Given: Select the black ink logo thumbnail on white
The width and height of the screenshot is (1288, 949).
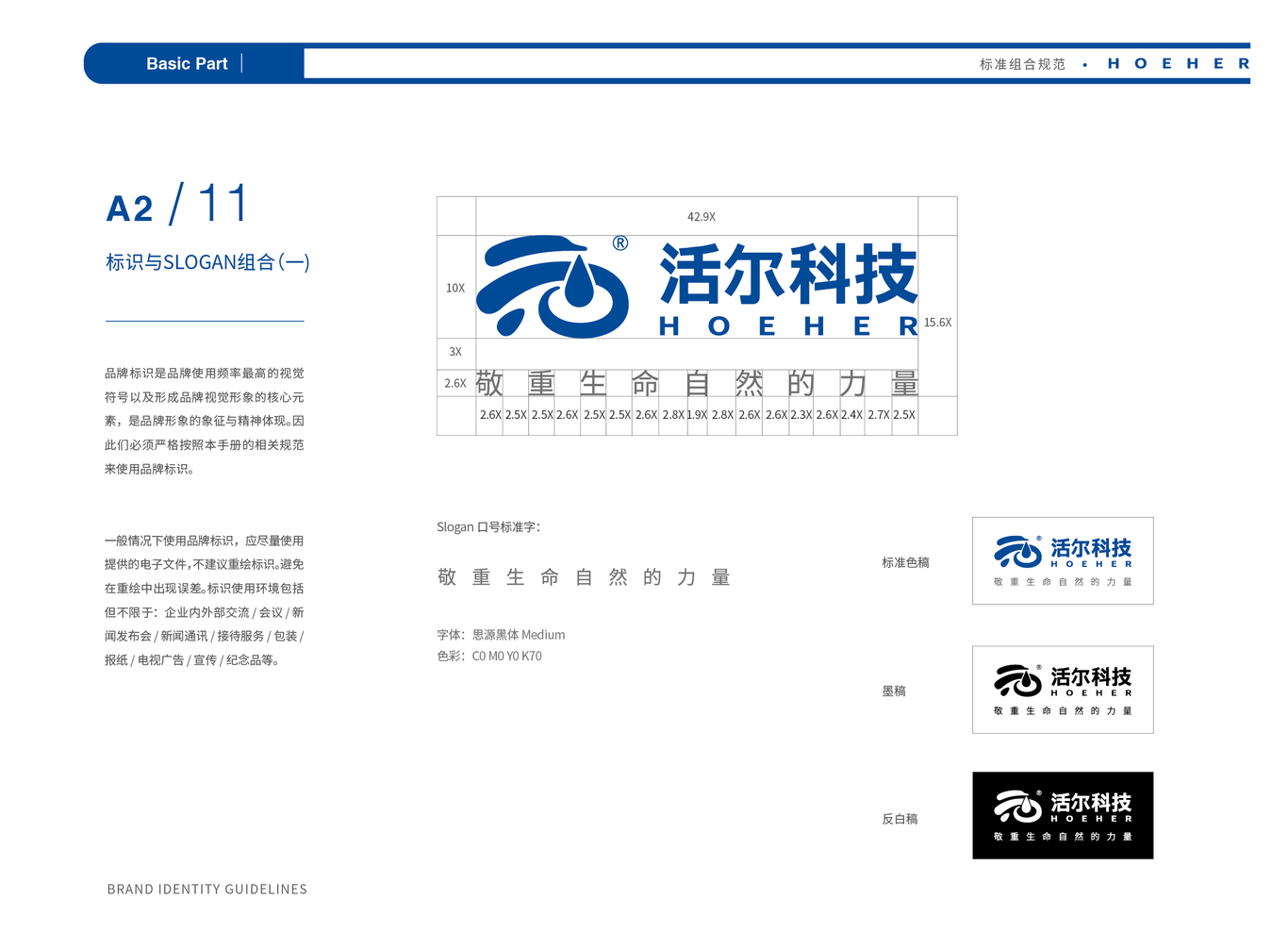Looking at the screenshot, I should point(1063,690).
